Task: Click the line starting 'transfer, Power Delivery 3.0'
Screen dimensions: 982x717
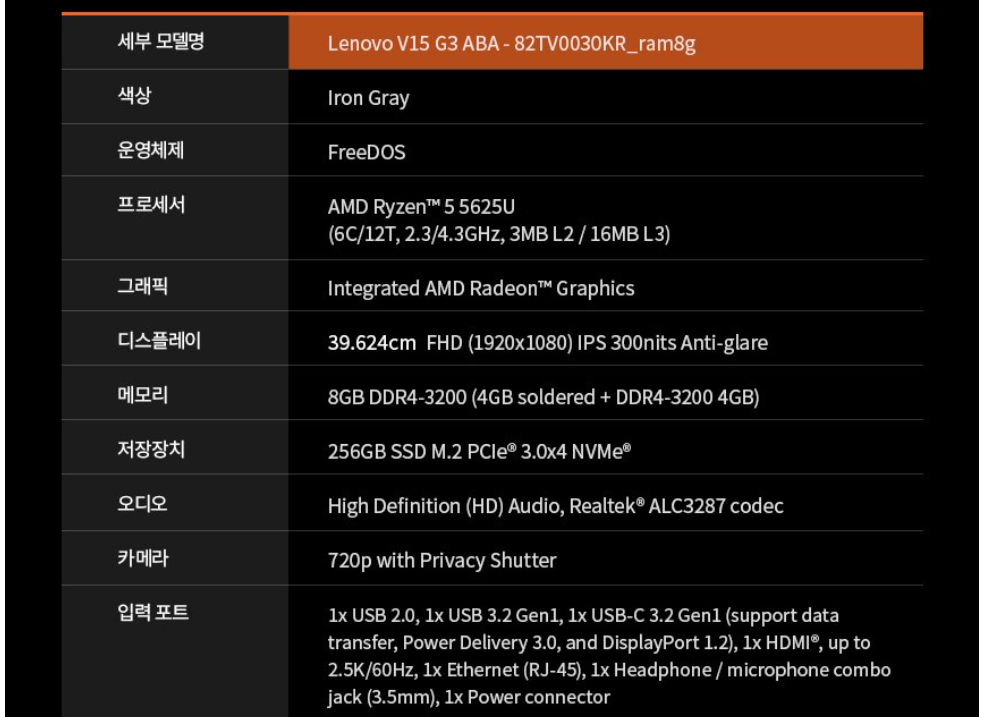Action: coord(599,643)
